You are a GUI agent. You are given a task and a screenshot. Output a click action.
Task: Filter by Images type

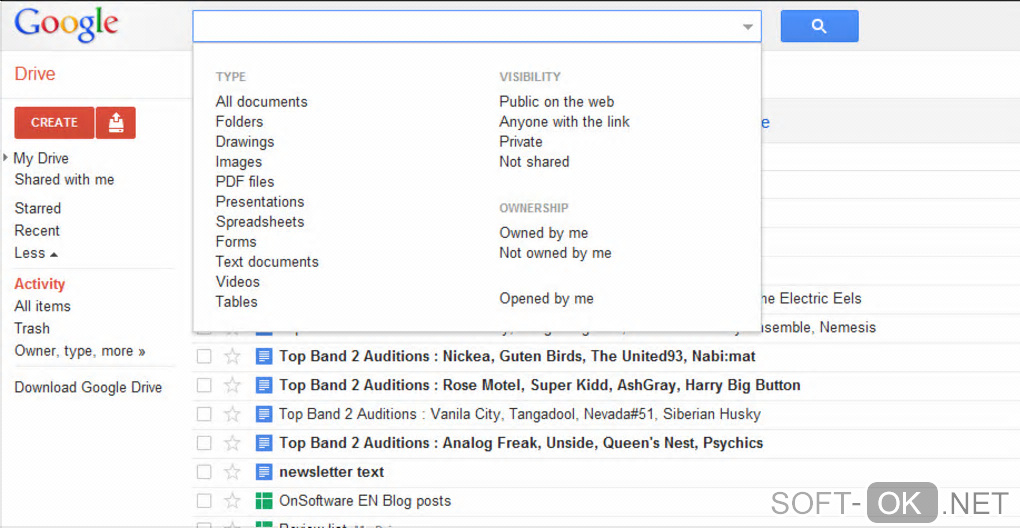click(239, 162)
